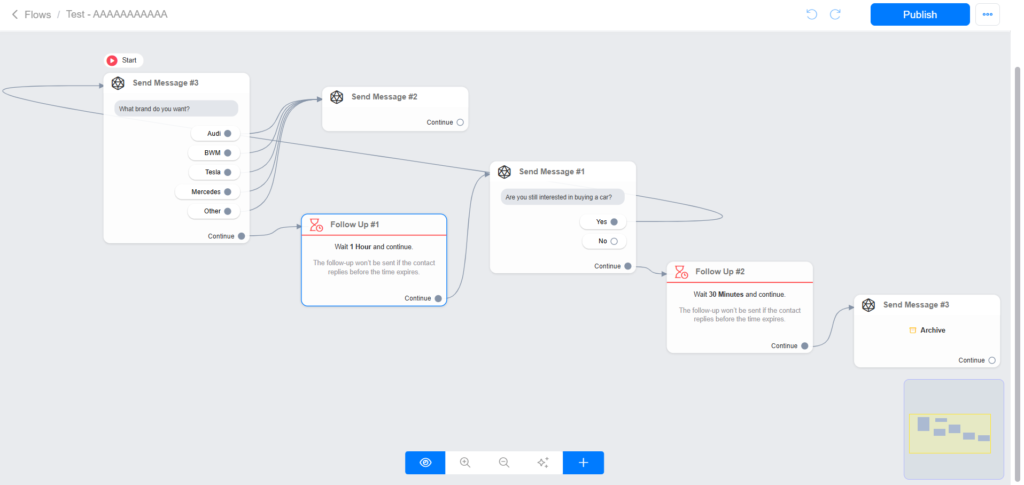
Task: Select the Mercedes reply option
Action: (x=209, y=191)
